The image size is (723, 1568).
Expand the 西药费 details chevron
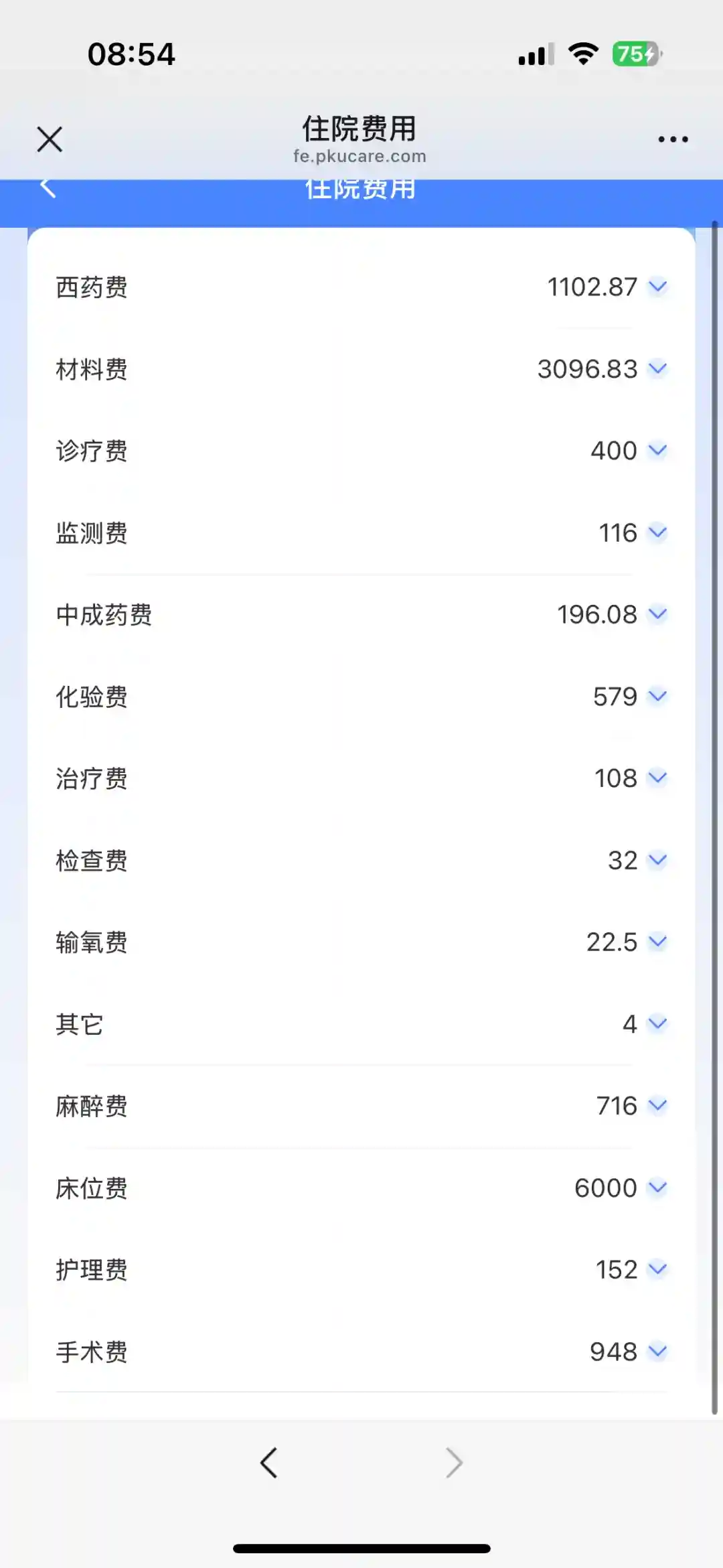658,287
